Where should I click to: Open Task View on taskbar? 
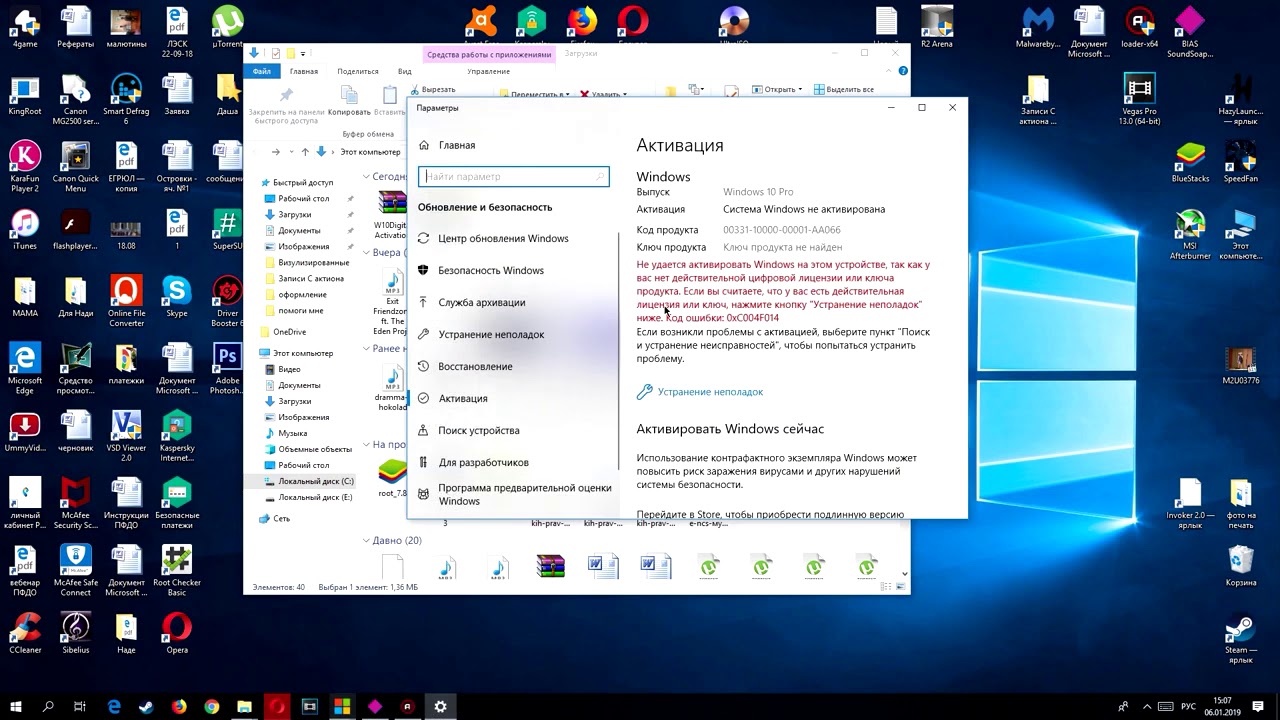(x=80, y=707)
